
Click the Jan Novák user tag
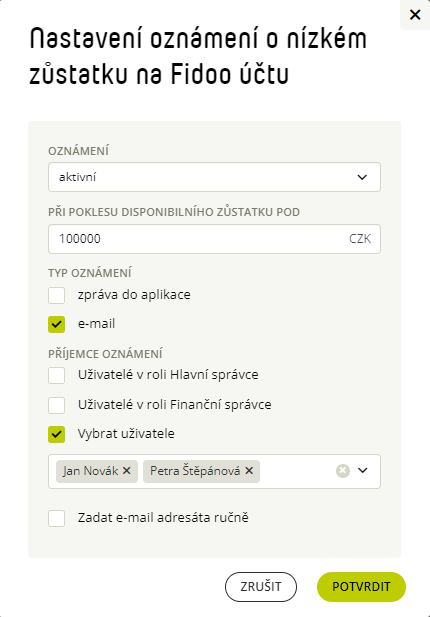tap(90, 471)
